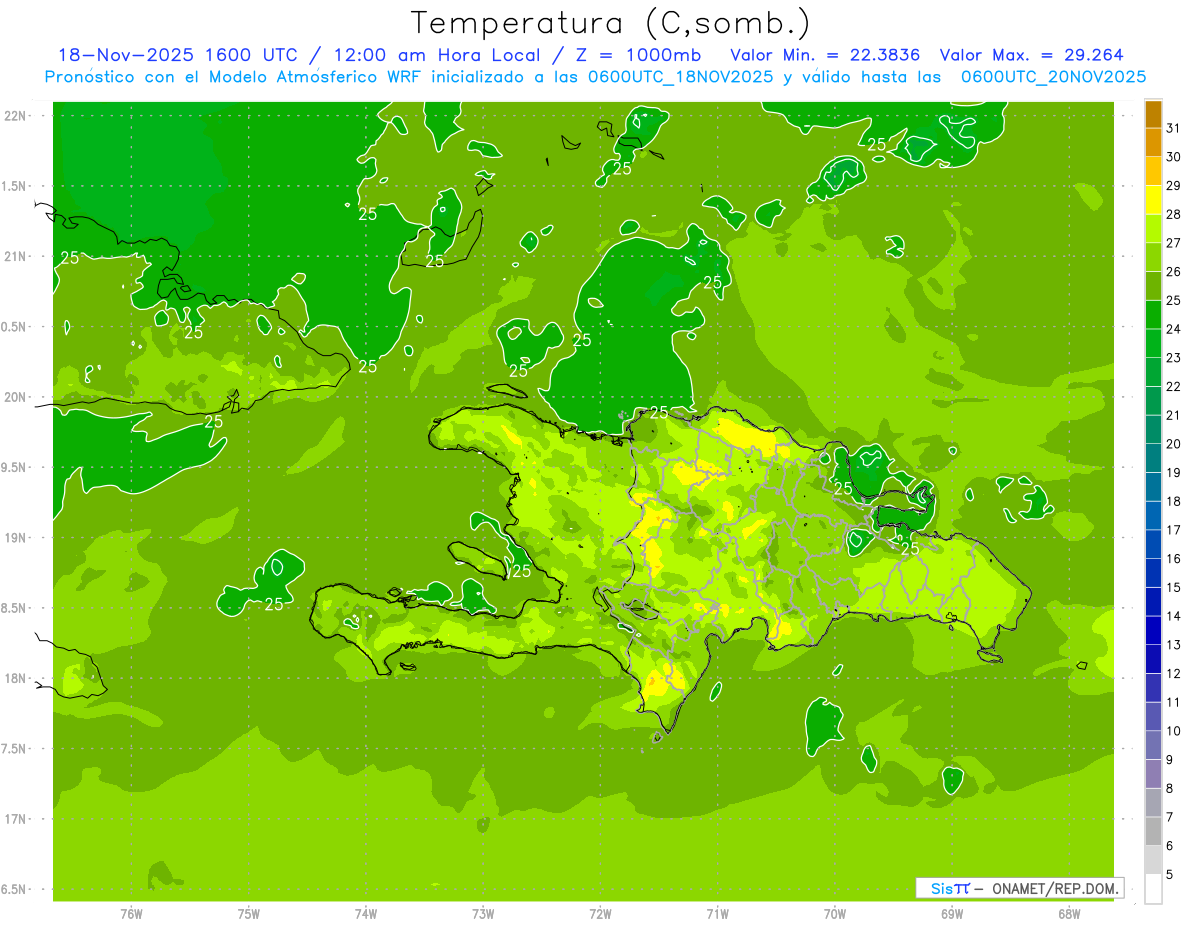Click the legend scale value 27

point(1173,243)
